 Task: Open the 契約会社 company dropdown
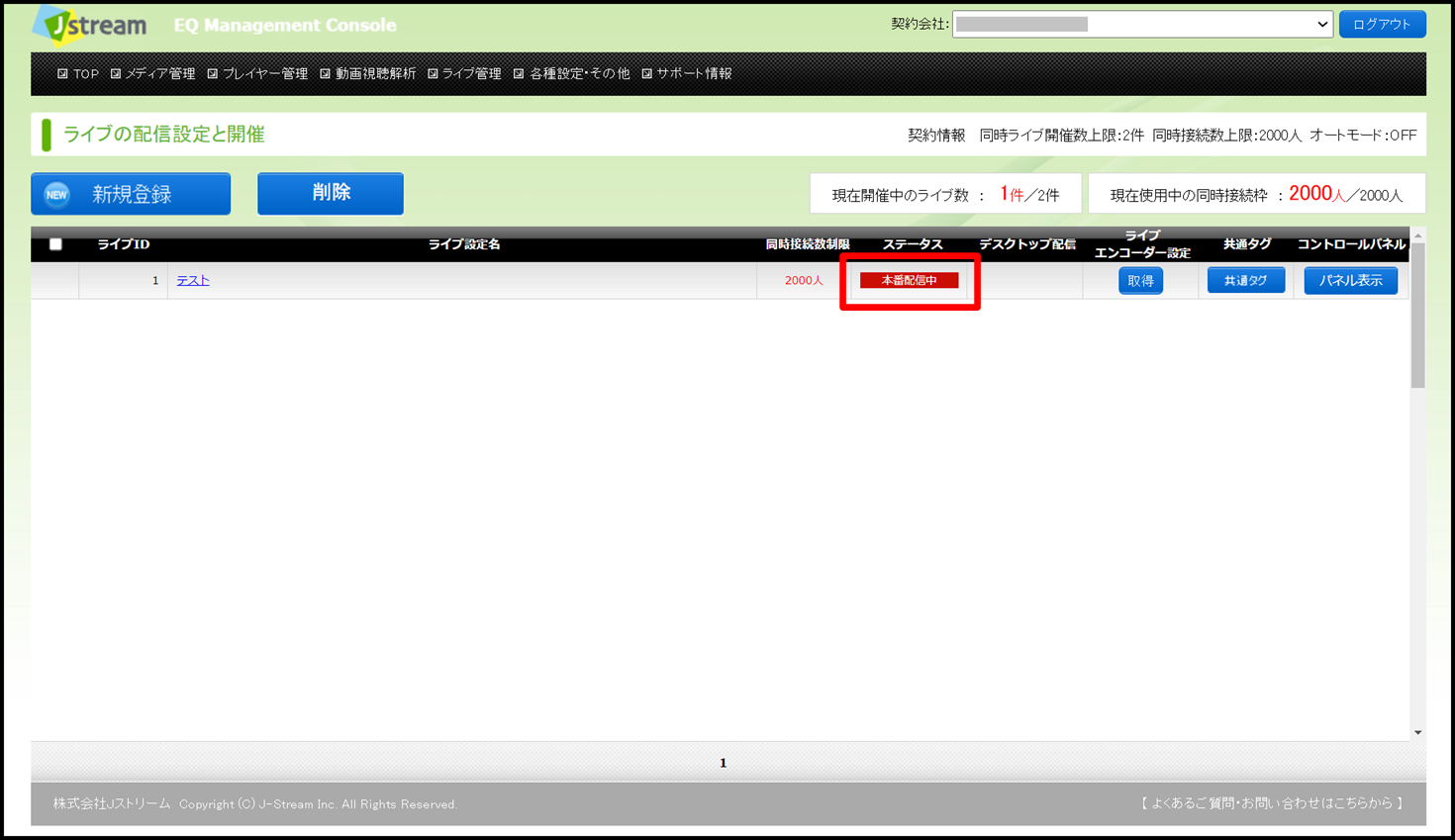pos(1142,24)
